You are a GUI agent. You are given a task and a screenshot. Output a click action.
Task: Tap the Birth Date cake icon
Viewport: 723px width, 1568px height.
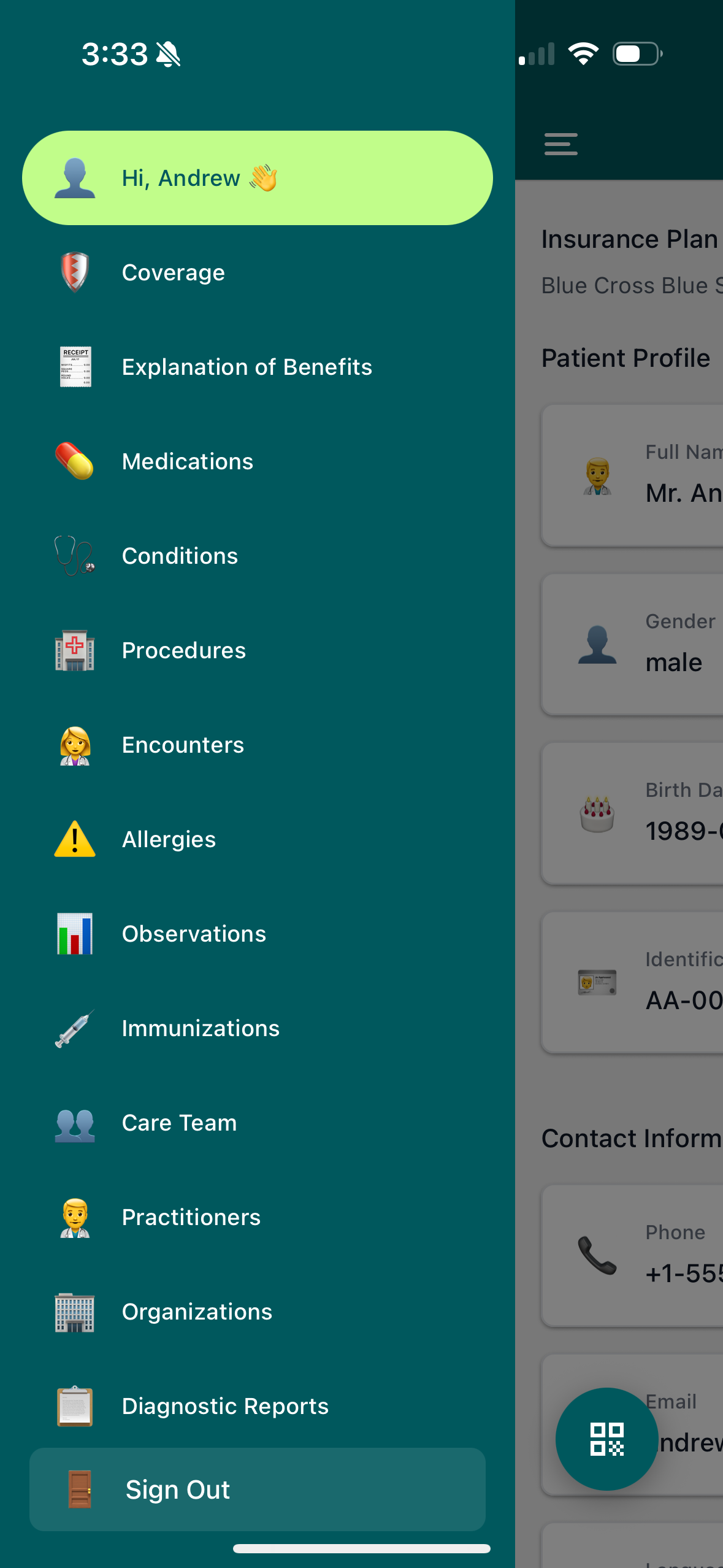coord(597,814)
